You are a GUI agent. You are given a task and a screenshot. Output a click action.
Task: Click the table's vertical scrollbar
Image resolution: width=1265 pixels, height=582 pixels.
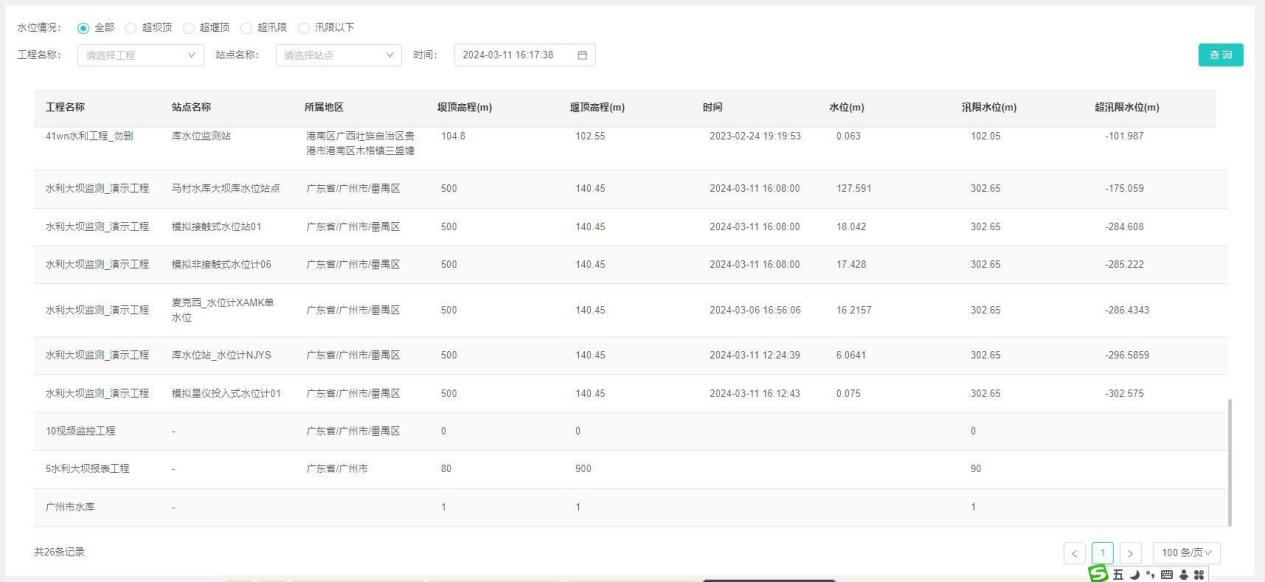click(1230, 459)
